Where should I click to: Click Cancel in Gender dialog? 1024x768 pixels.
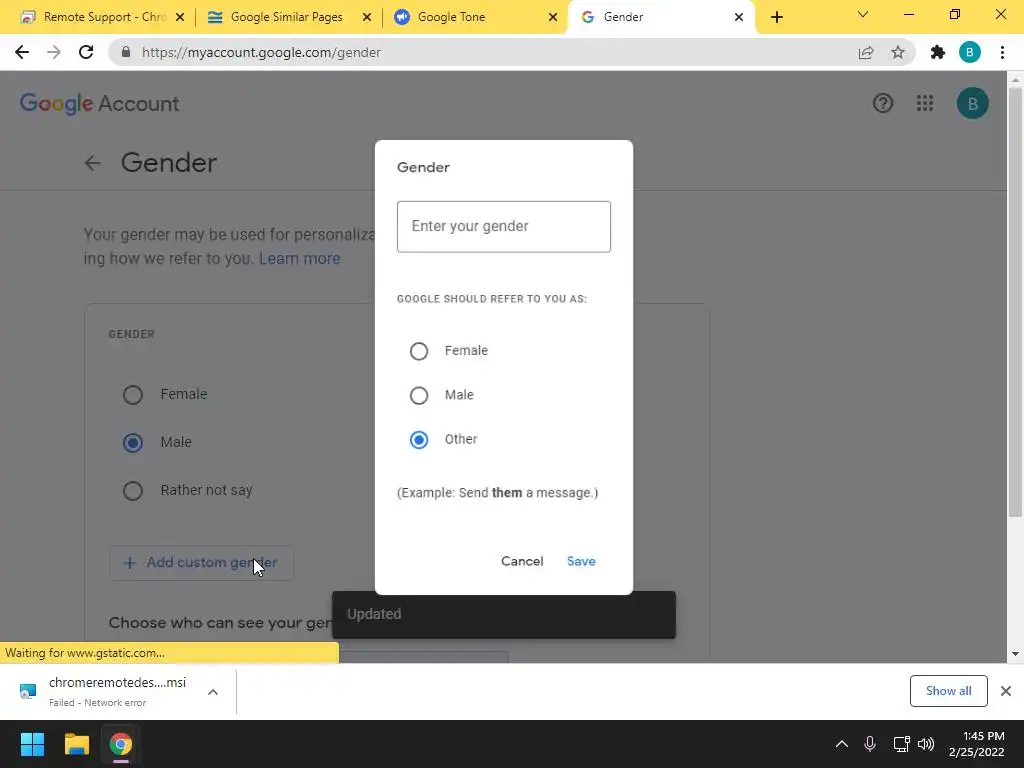(522, 561)
